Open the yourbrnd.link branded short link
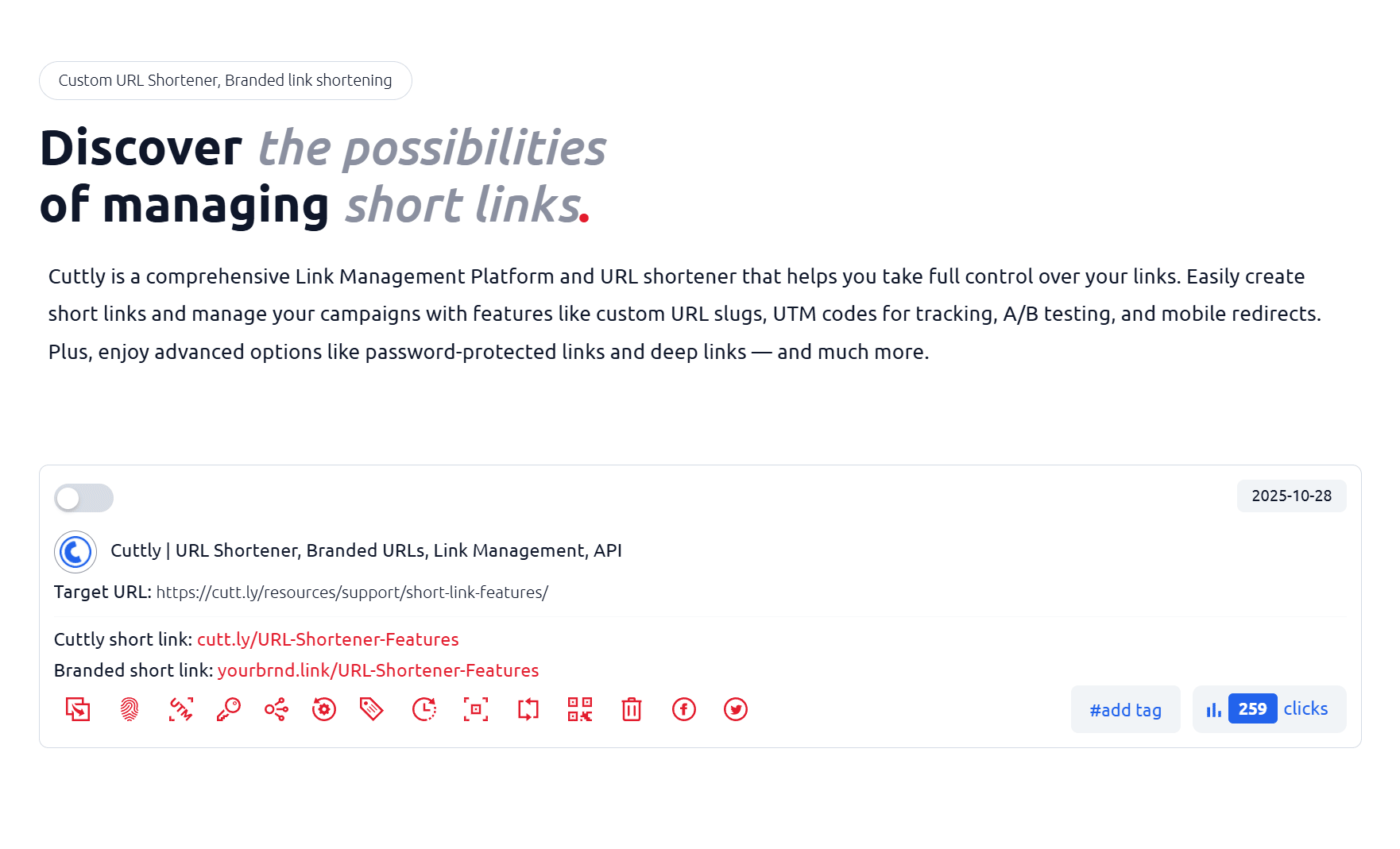Viewport: 1400px width, 849px height. (x=378, y=670)
